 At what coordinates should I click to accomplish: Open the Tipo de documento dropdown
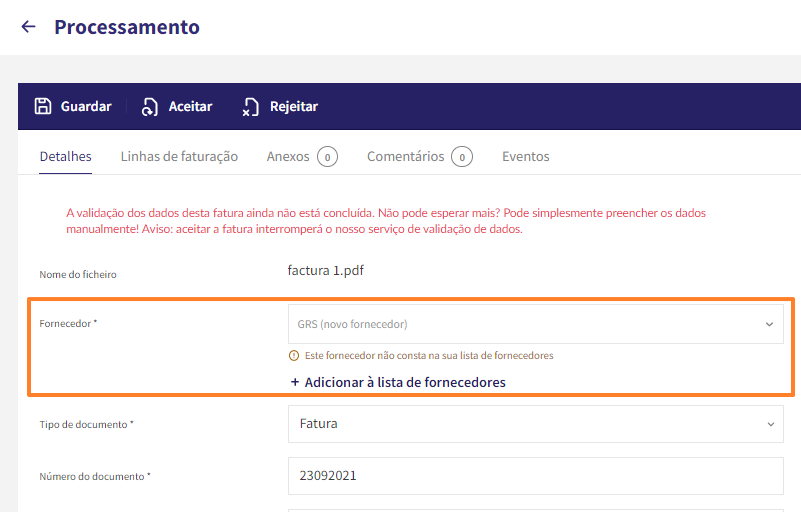(535, 424)
